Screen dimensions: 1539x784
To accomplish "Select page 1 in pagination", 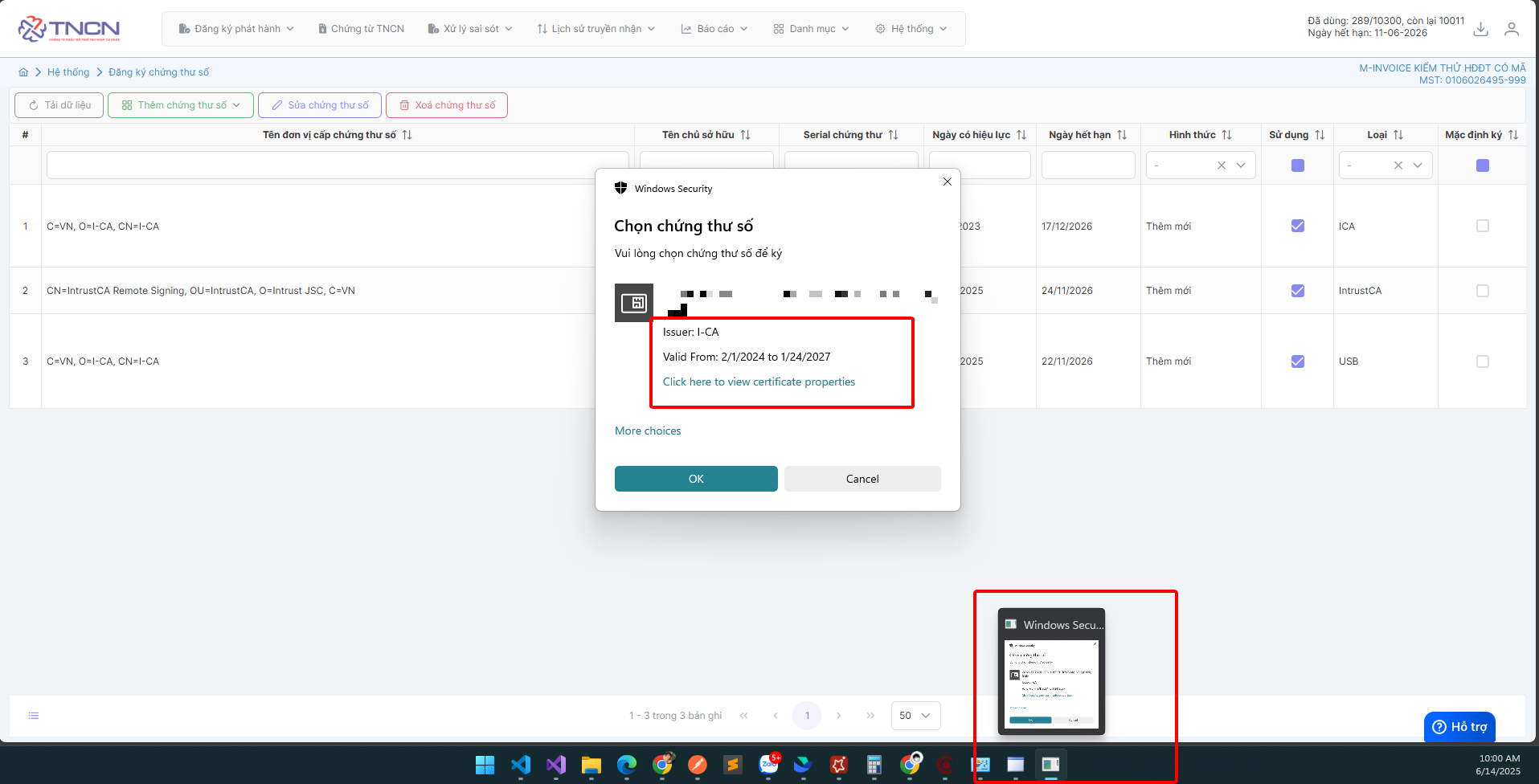I will [x=807, y=716].
